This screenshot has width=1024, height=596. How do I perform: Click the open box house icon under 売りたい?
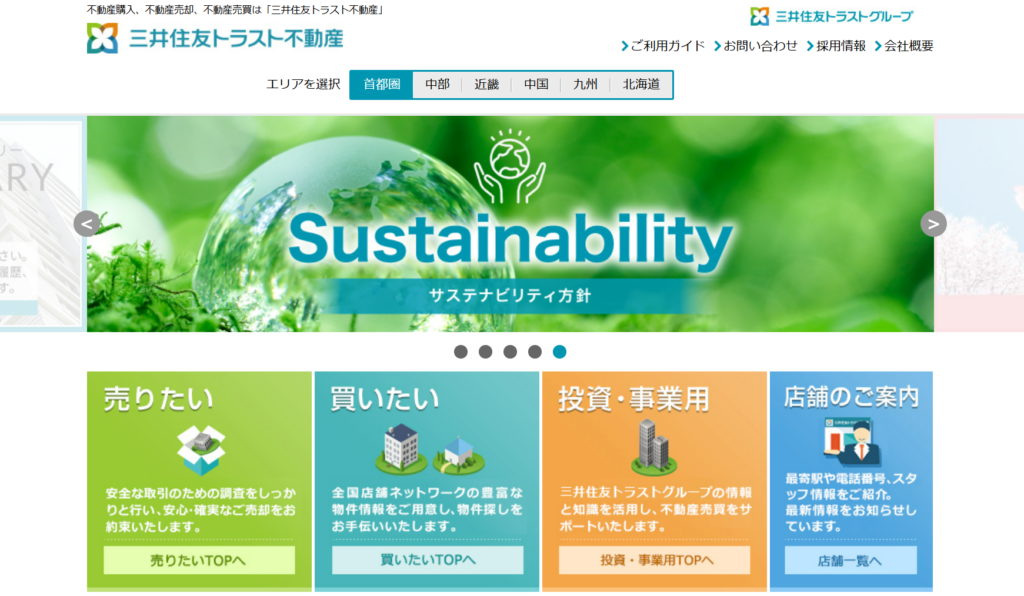200,450
